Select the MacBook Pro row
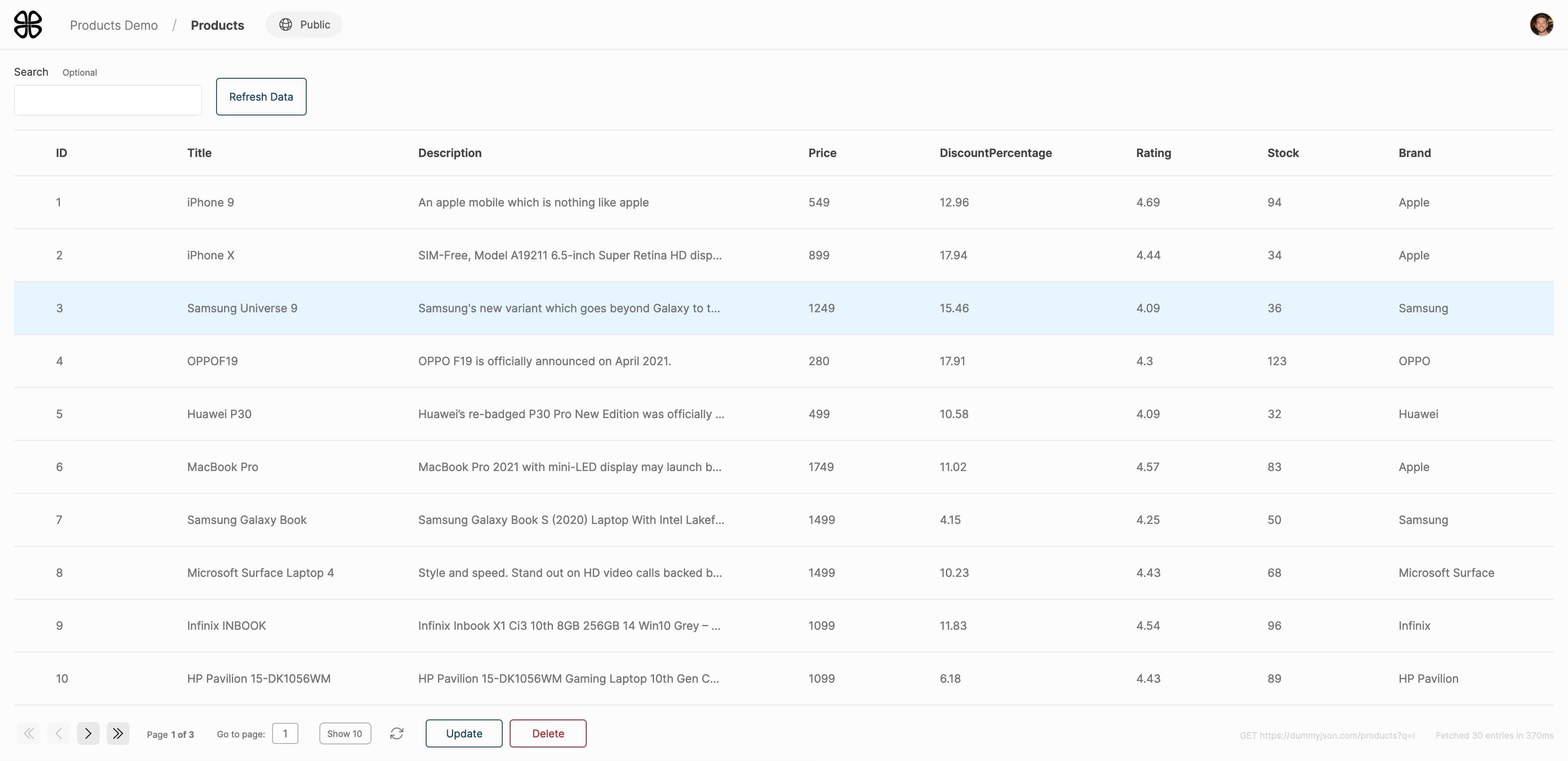This screenshot has width=1568, height=761. click(784, 467)
